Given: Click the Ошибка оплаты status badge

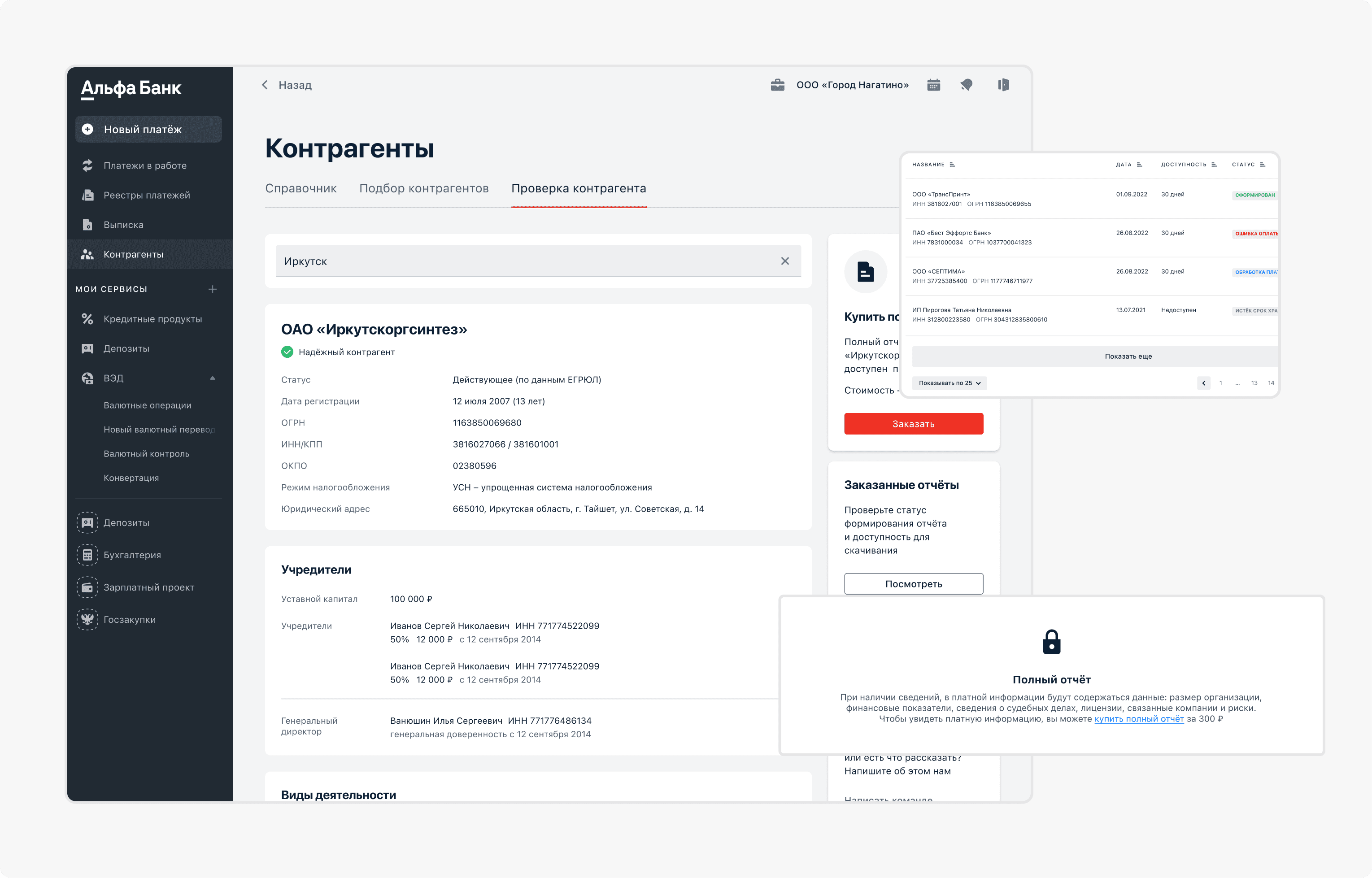Looking at the screenshot, I should 1255,234.
